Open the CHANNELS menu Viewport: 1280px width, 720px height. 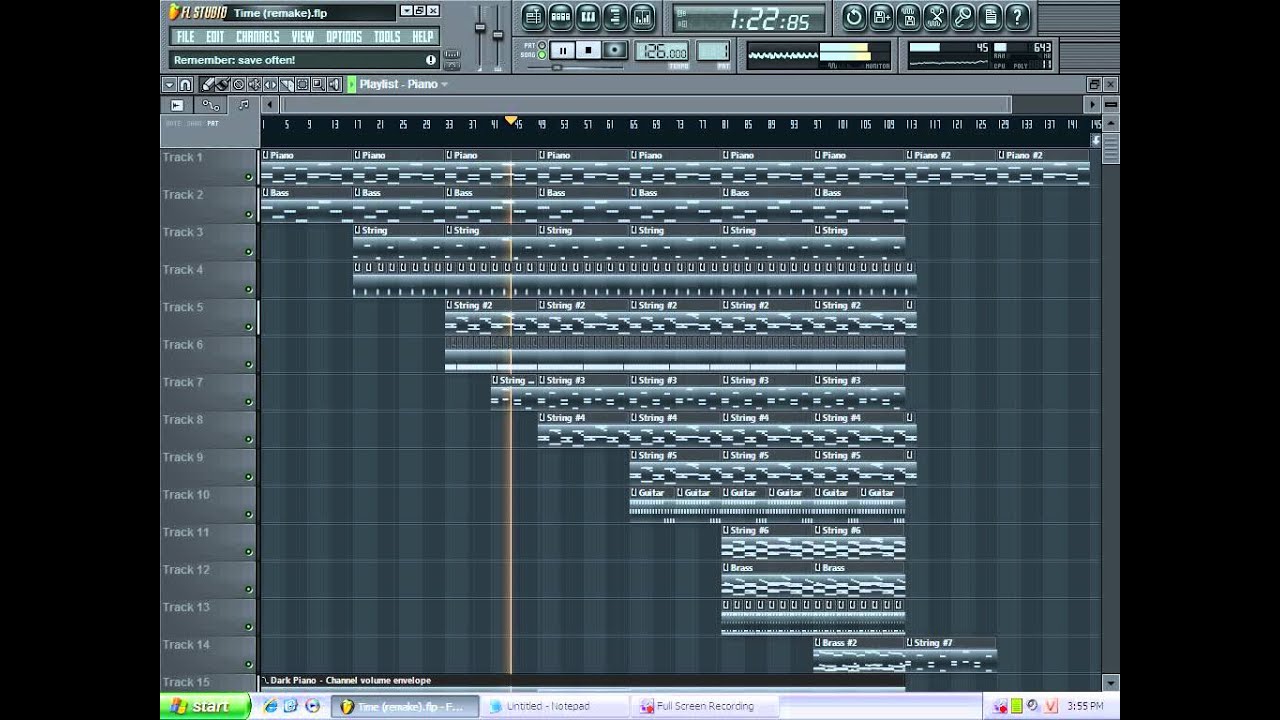(x=258, y=37)
